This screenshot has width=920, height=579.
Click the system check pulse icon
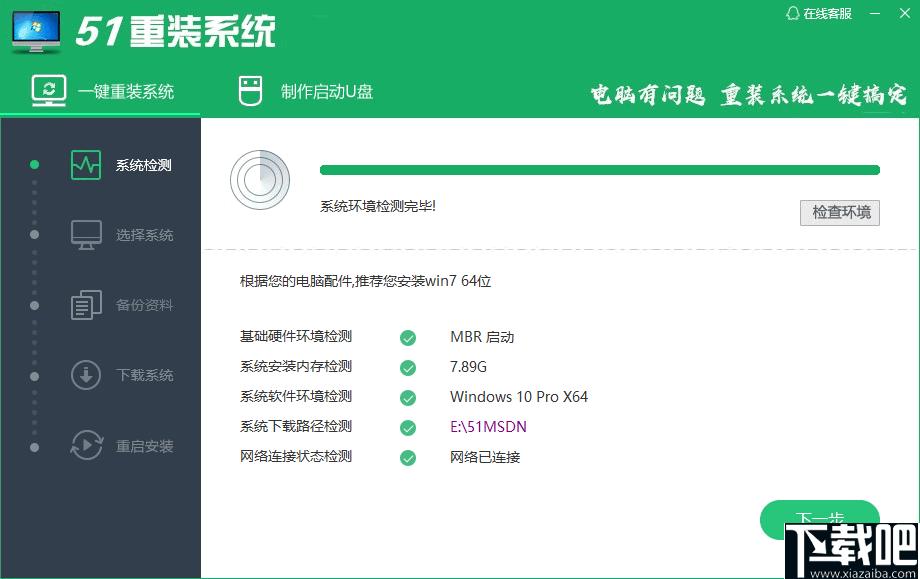coord(86,165)
